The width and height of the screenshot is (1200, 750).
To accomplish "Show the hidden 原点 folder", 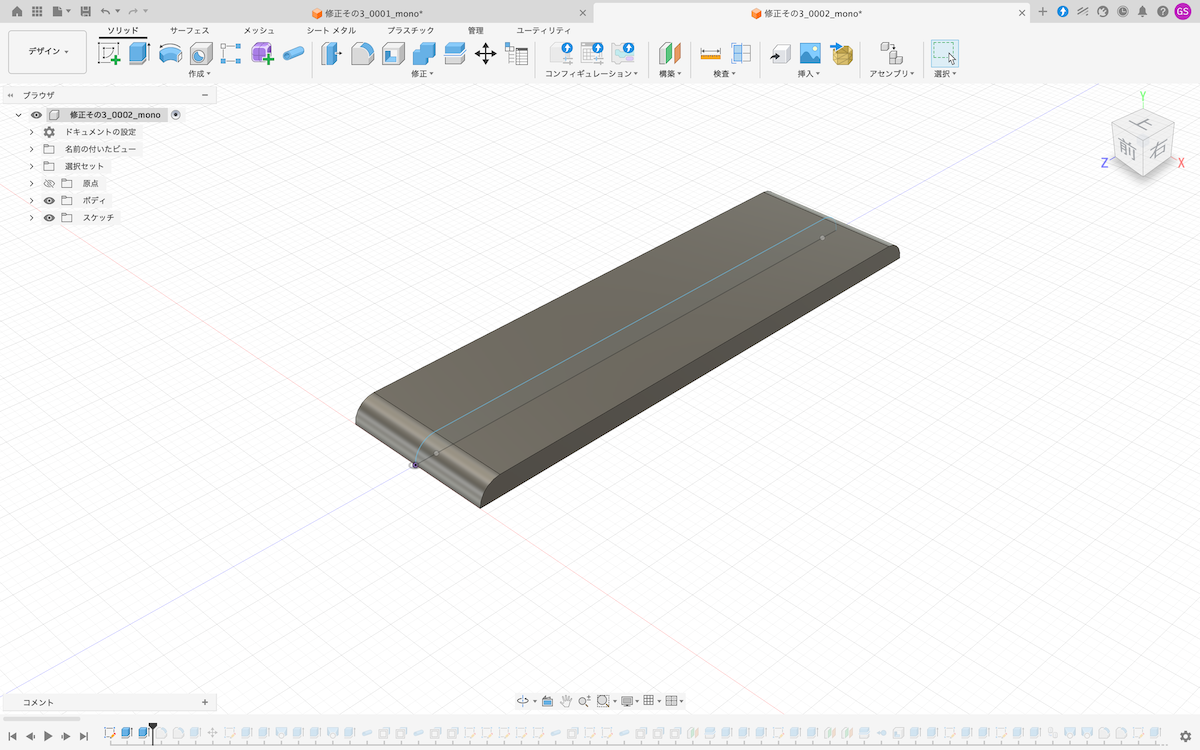I will pos(49,184).
